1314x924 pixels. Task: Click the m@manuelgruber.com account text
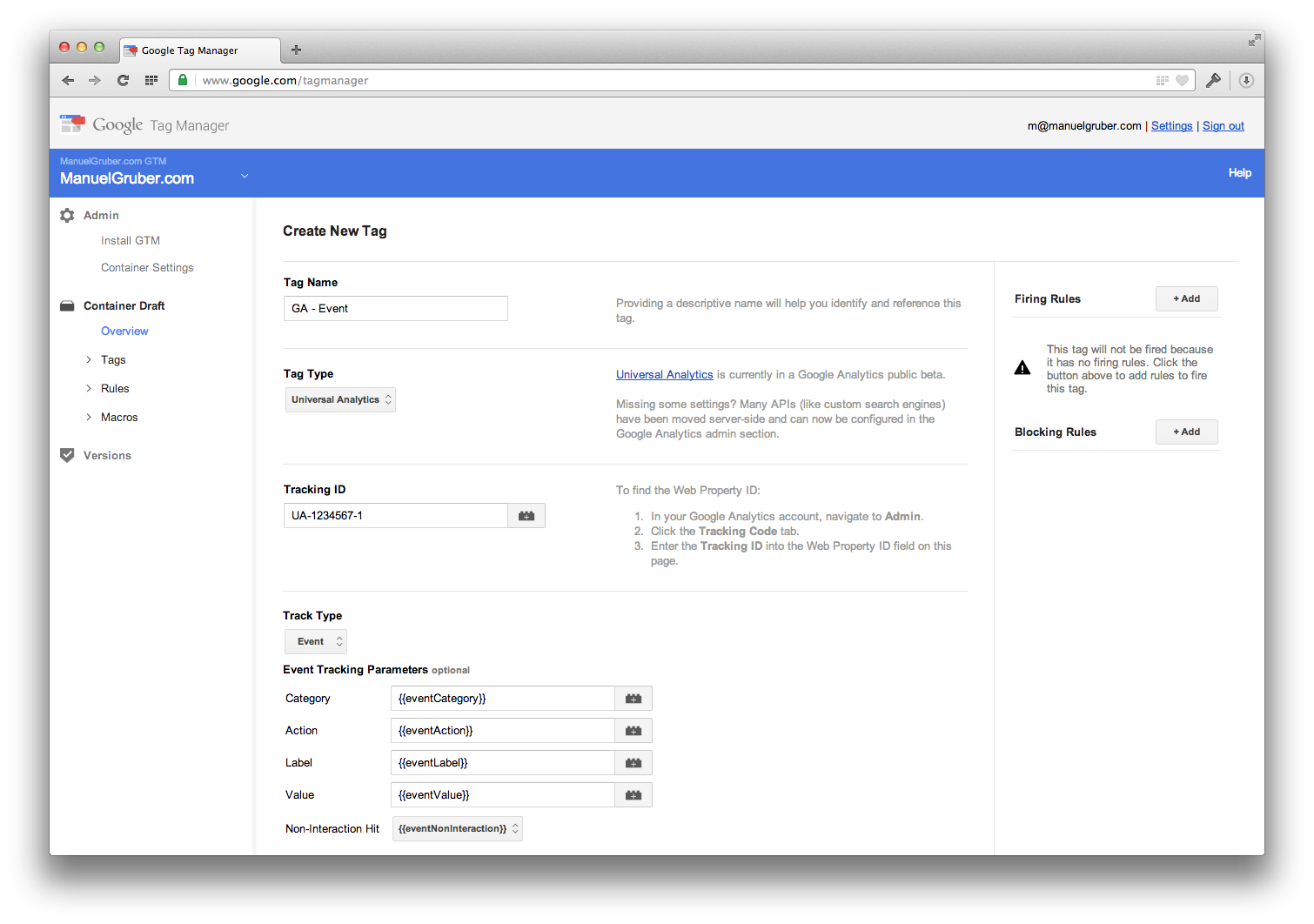click(1084, 125)
